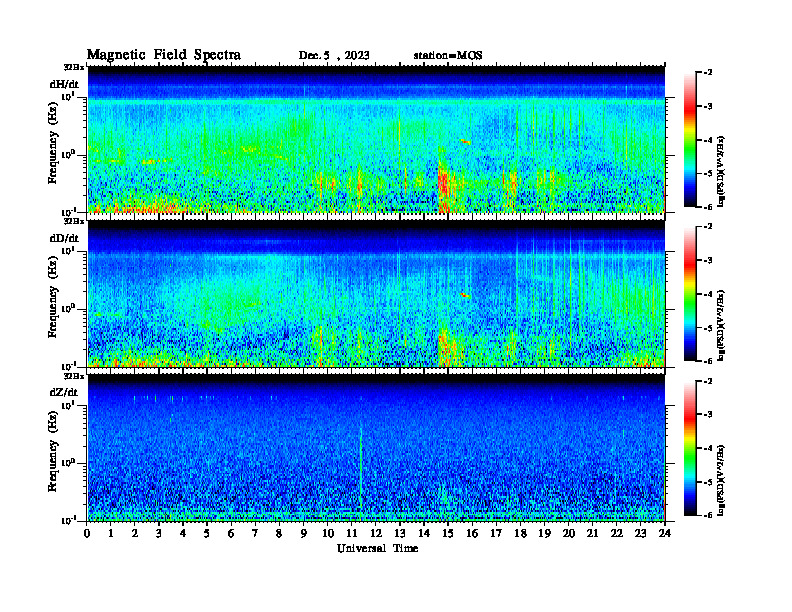Click the -4 value on dD/dt color scale
Screen dimensions: 792x612
pos(706,294)
